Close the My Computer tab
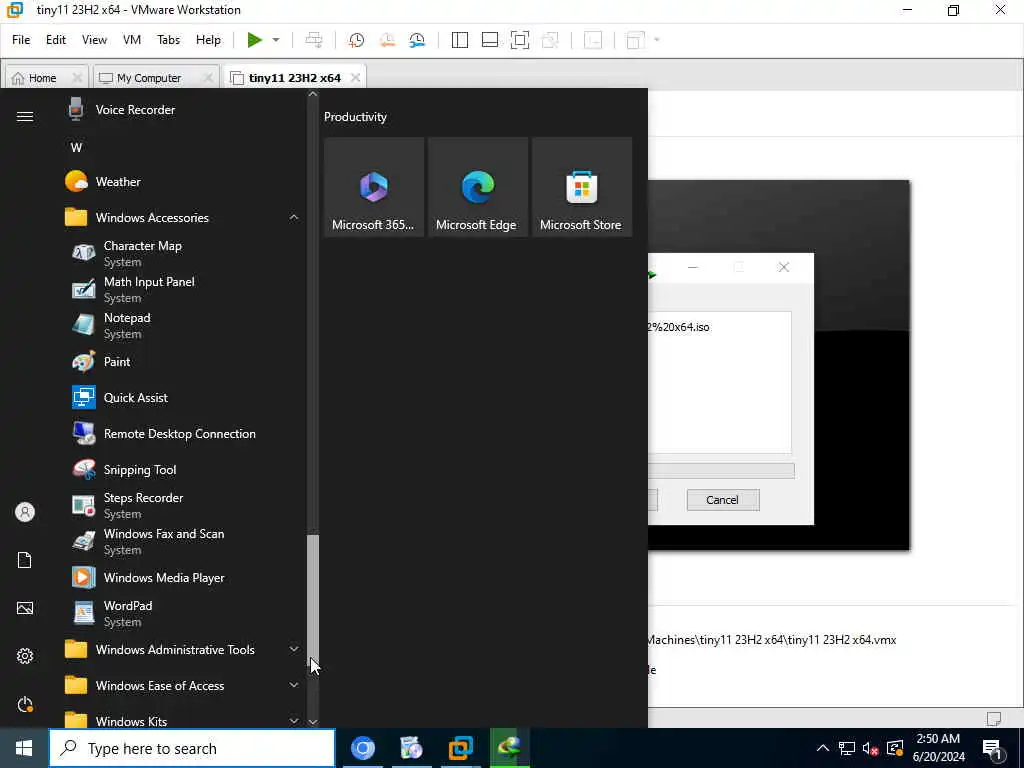The width and height of the screenshot is (1024, 768). [208, 78]
